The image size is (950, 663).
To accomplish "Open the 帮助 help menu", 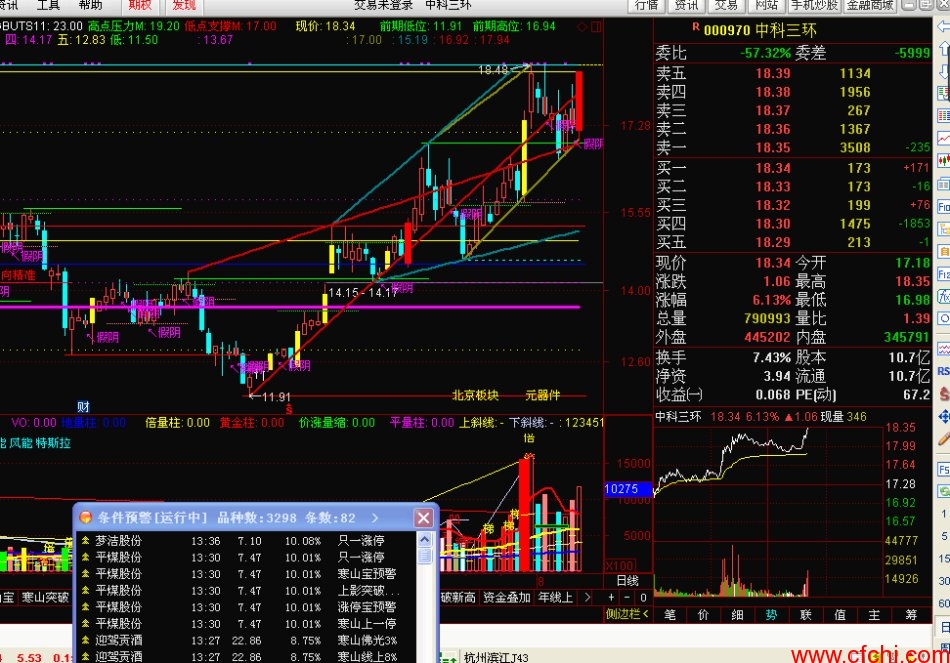I will 91,5.
